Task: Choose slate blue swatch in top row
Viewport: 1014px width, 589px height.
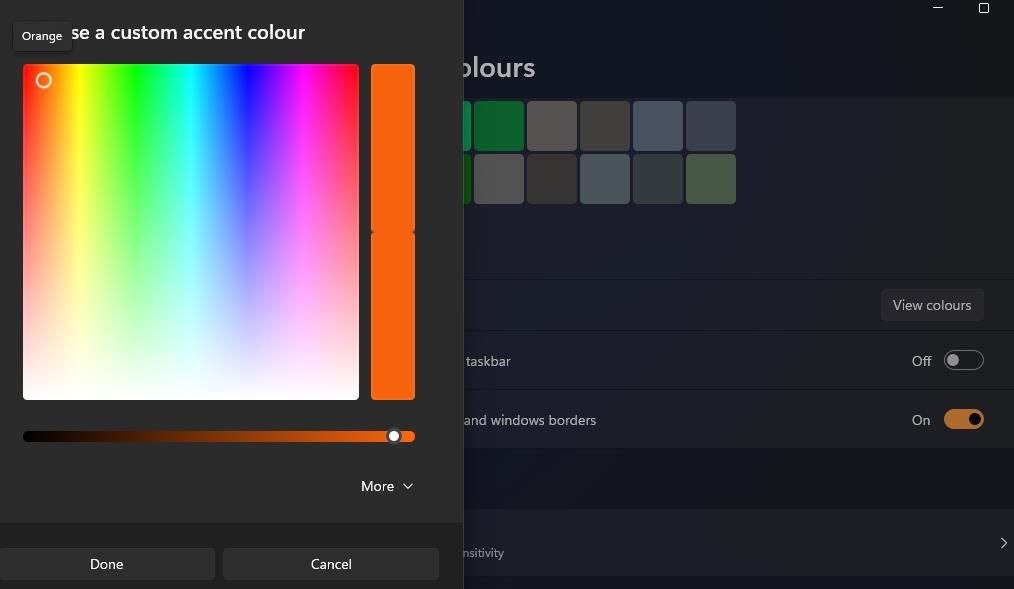Action: pyautogui.click(x=658, y=125)
